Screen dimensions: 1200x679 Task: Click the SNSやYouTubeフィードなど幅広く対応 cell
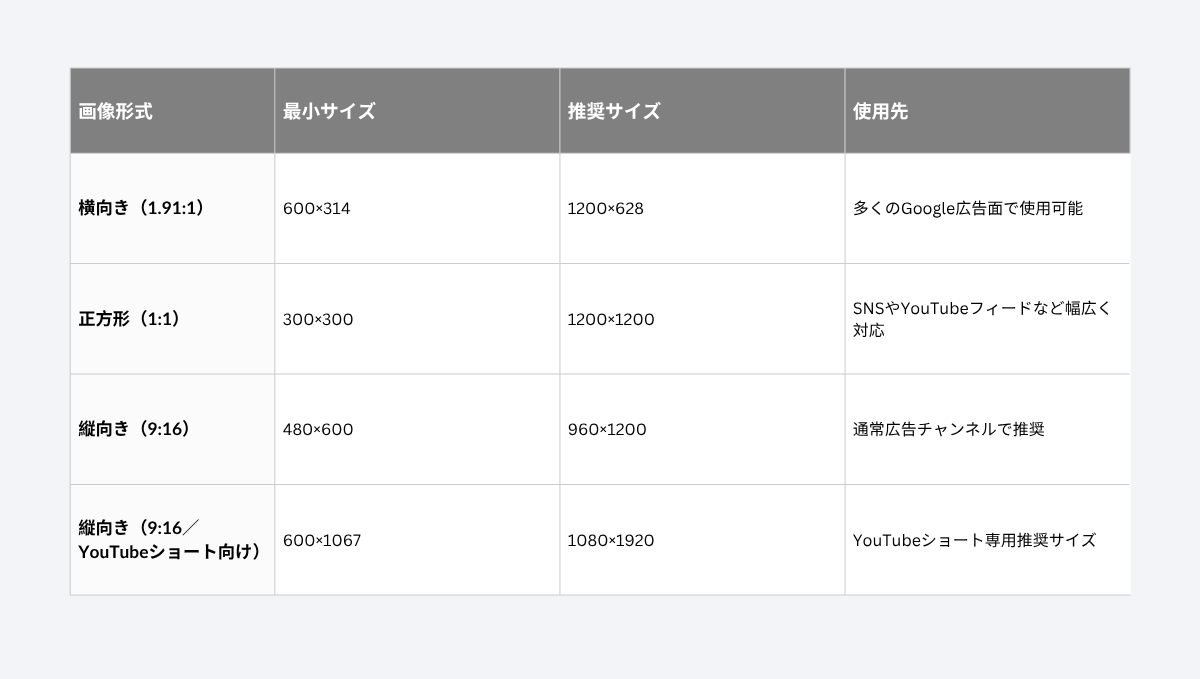[x=987, y=319]
